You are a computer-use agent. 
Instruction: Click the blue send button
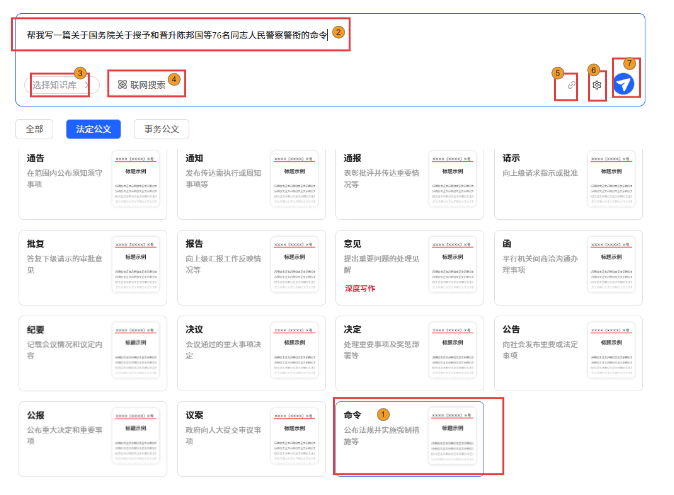point(623,86)
